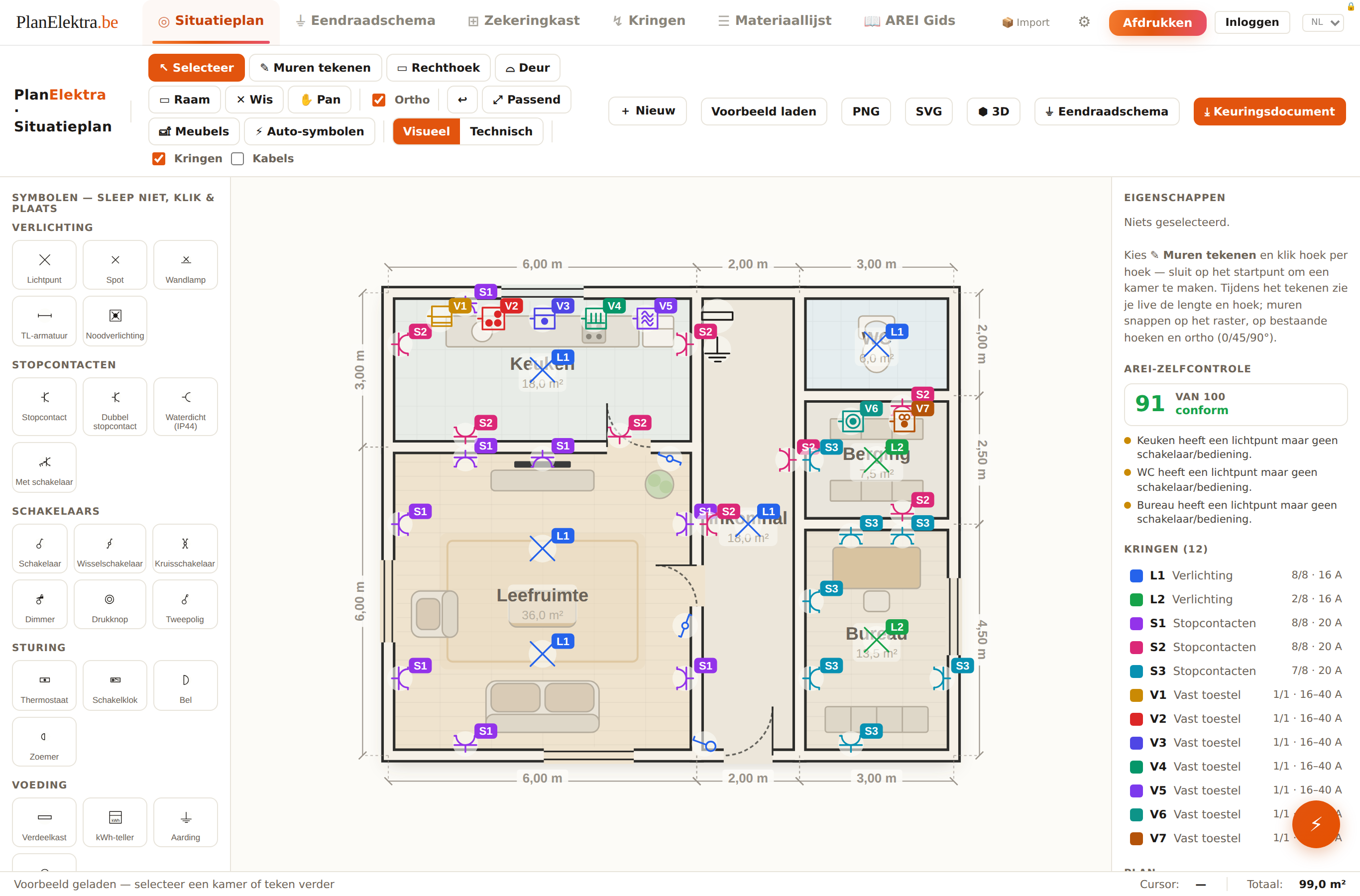Select the Noodverlichting symbol

pos(115,321)
